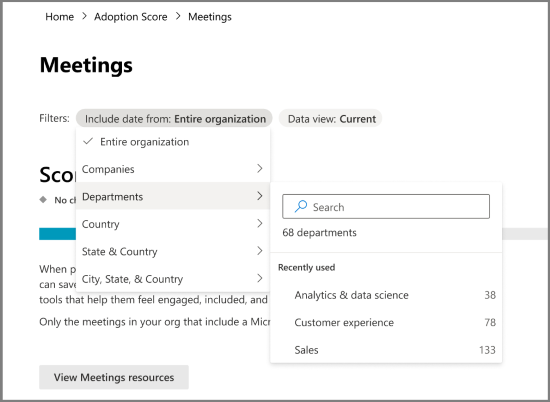Open Adoption Score breadcrumb link
Screen dimensions: 550x402
pos(130,16)
